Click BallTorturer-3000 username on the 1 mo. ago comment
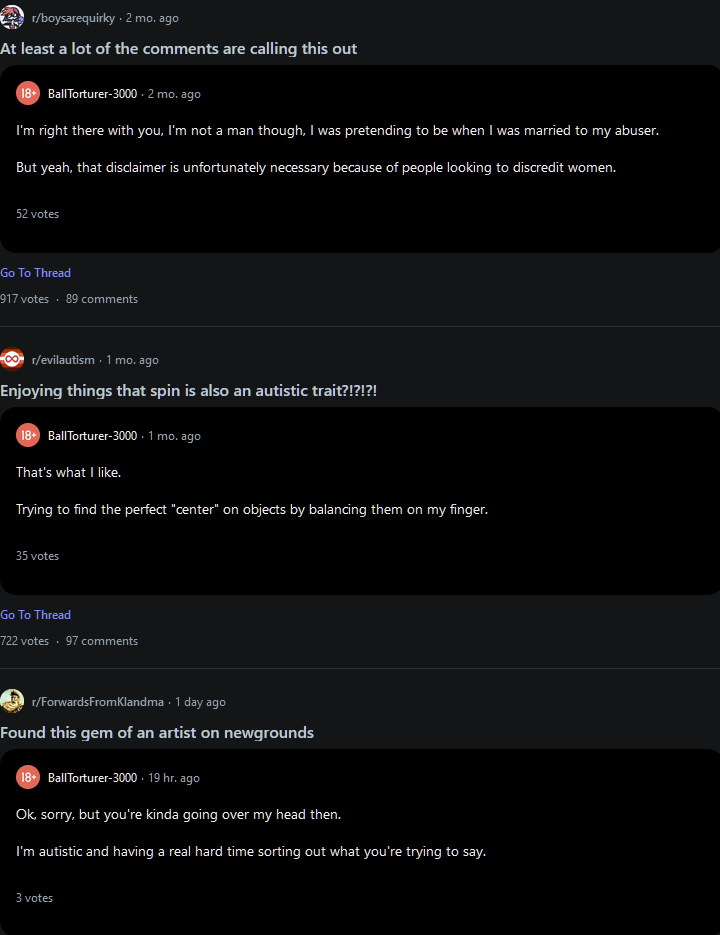 click(92, 436)
